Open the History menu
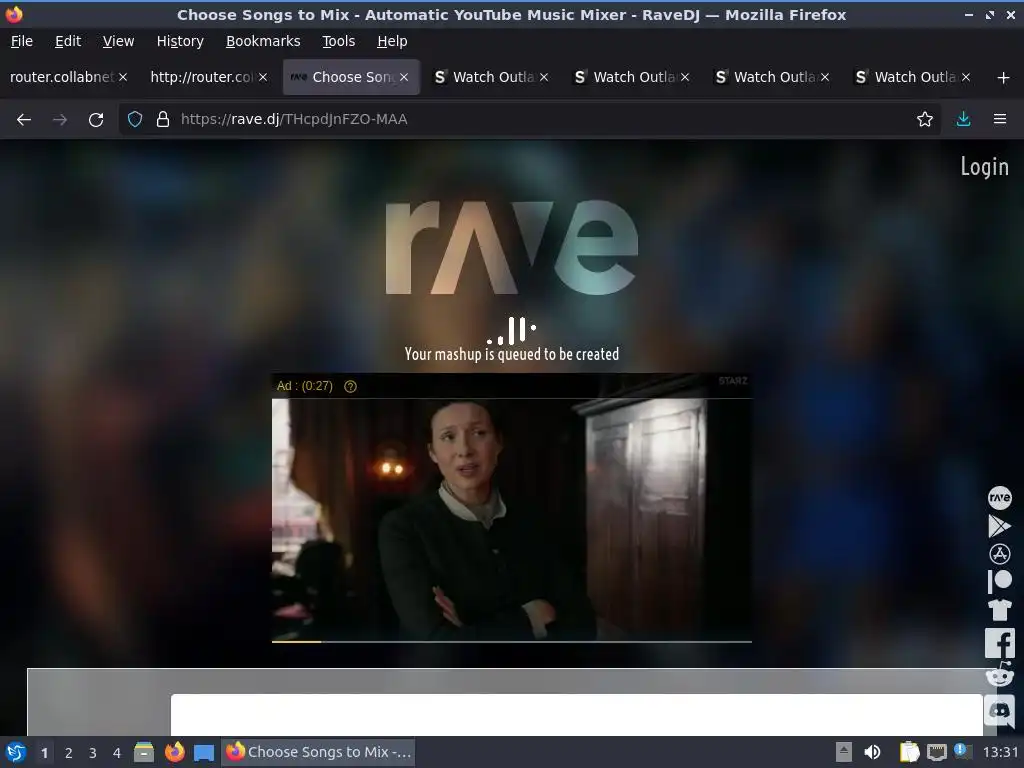 tap(180, 41)
